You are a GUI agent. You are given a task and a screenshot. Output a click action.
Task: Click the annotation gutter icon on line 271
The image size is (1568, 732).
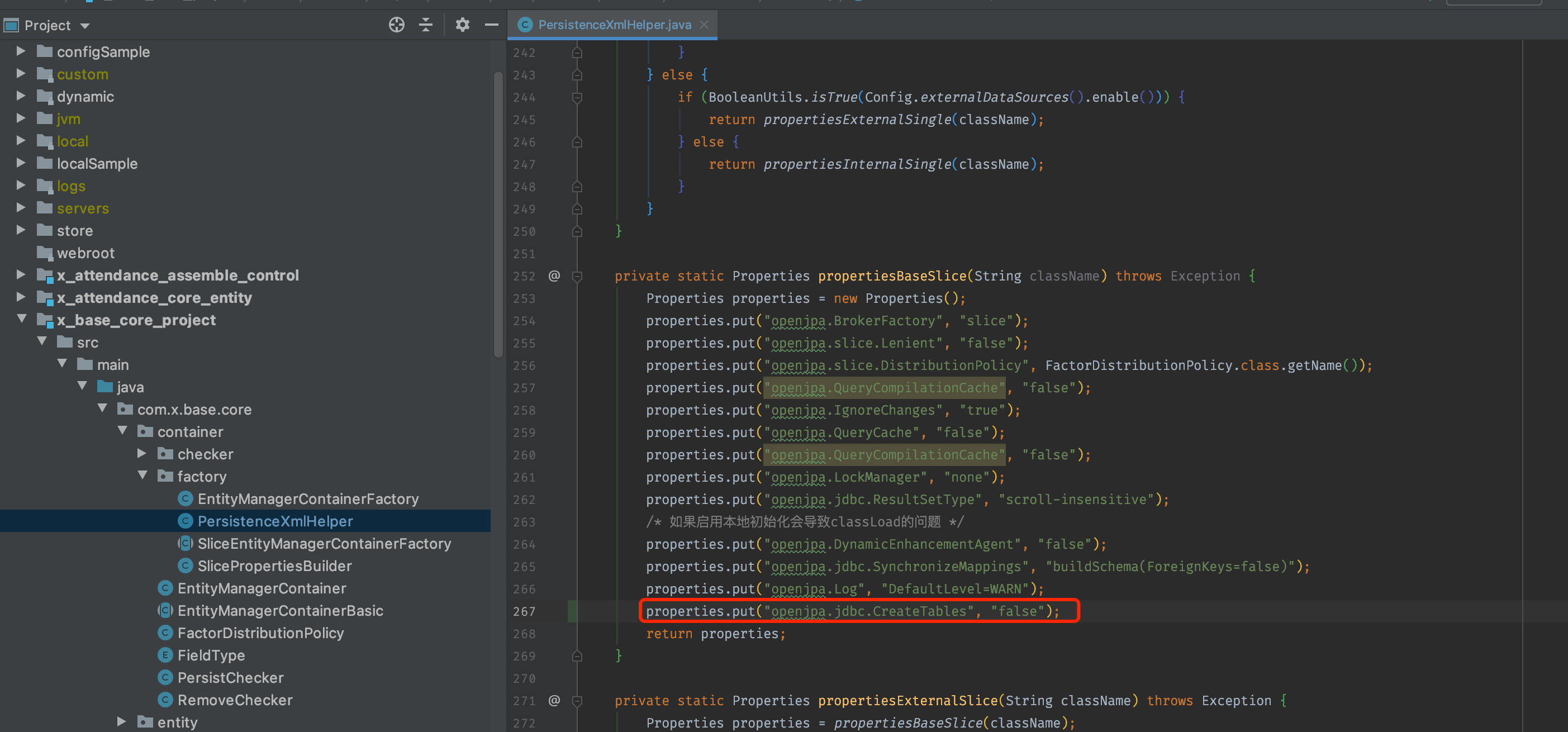554,700
